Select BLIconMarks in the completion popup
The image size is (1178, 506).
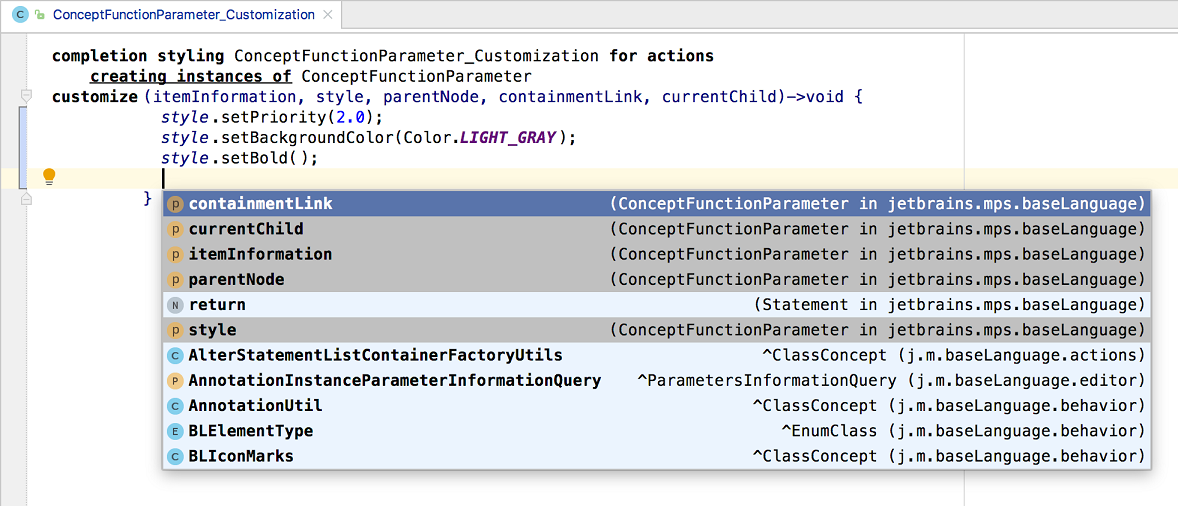pyautogui.click(x=241, y=456)
